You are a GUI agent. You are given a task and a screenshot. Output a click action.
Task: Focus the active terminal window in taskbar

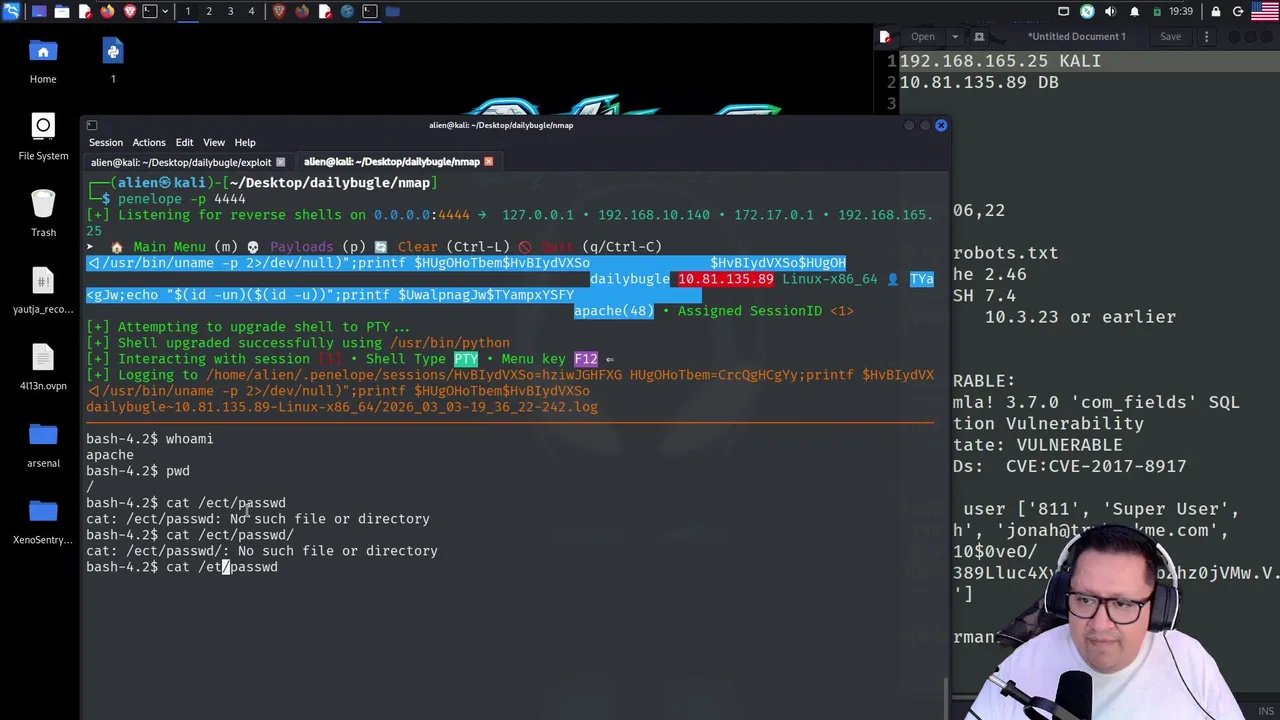coord(370,11)
